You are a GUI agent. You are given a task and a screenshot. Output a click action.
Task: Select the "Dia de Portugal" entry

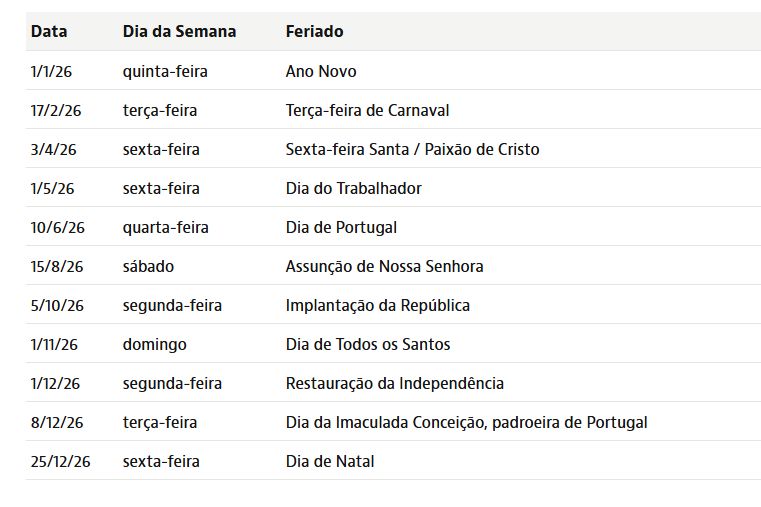[x=341, y=227]
